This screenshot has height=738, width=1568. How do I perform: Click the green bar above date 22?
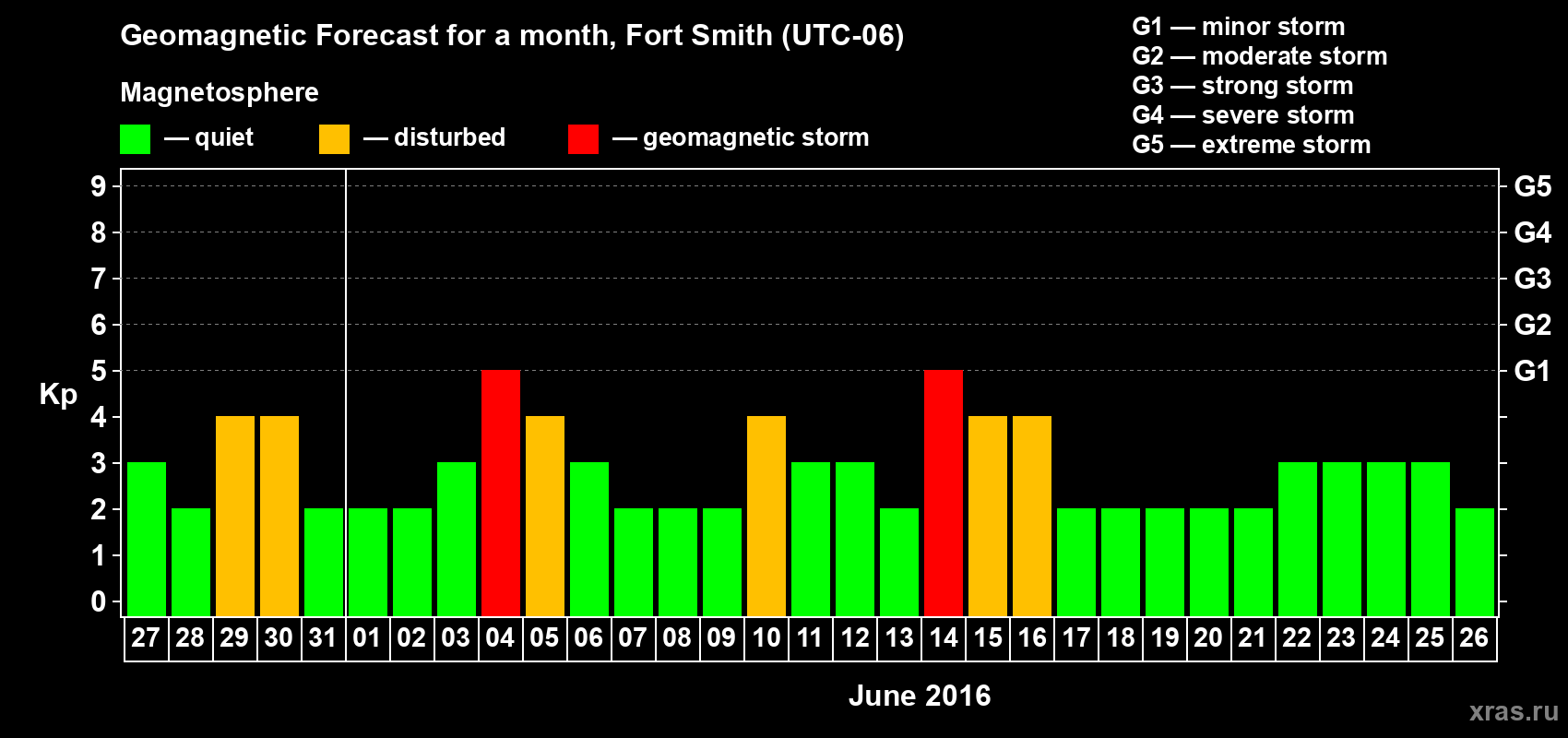(1298, 539)
